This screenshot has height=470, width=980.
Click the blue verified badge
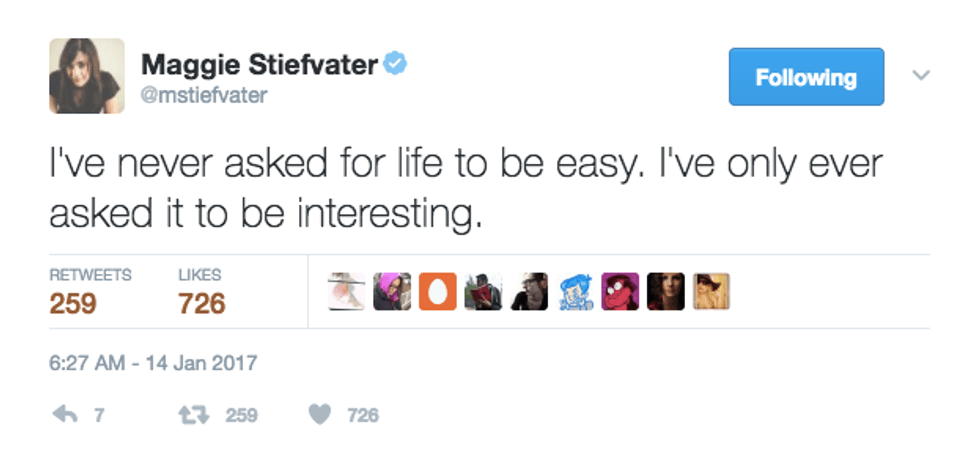click(396, 66)
